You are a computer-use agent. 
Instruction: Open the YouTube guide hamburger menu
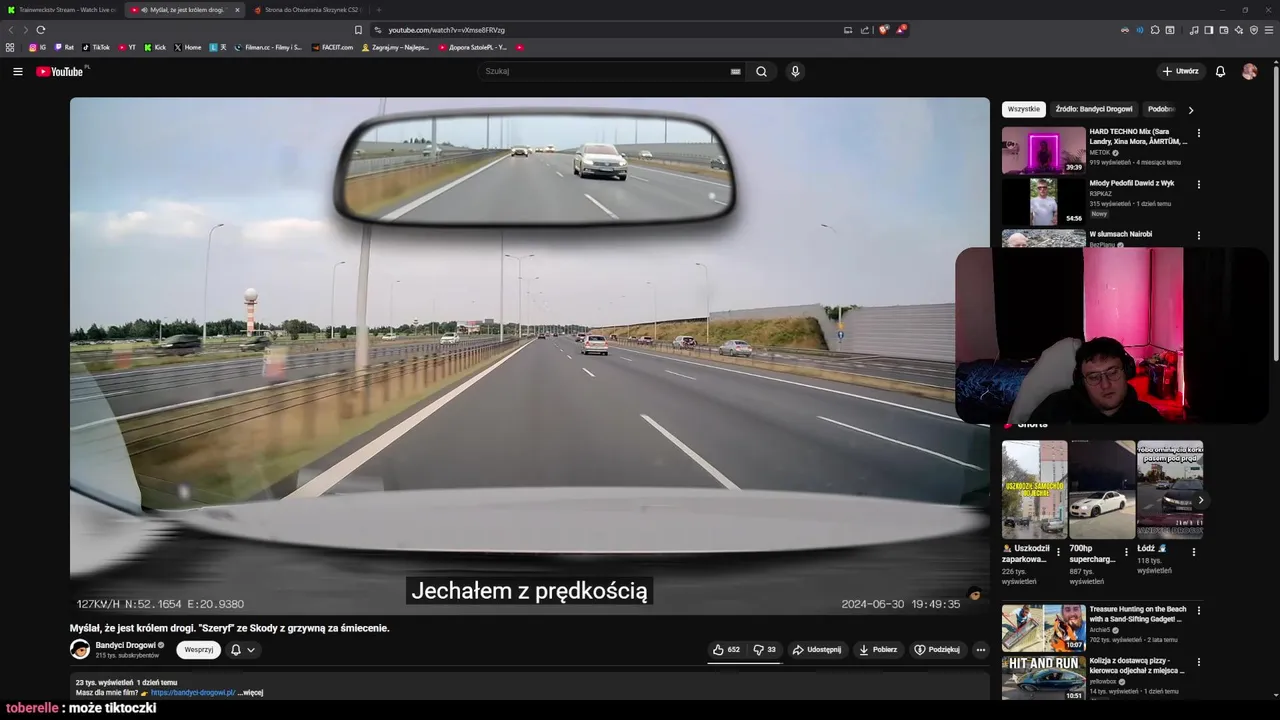tap(17, 71)
